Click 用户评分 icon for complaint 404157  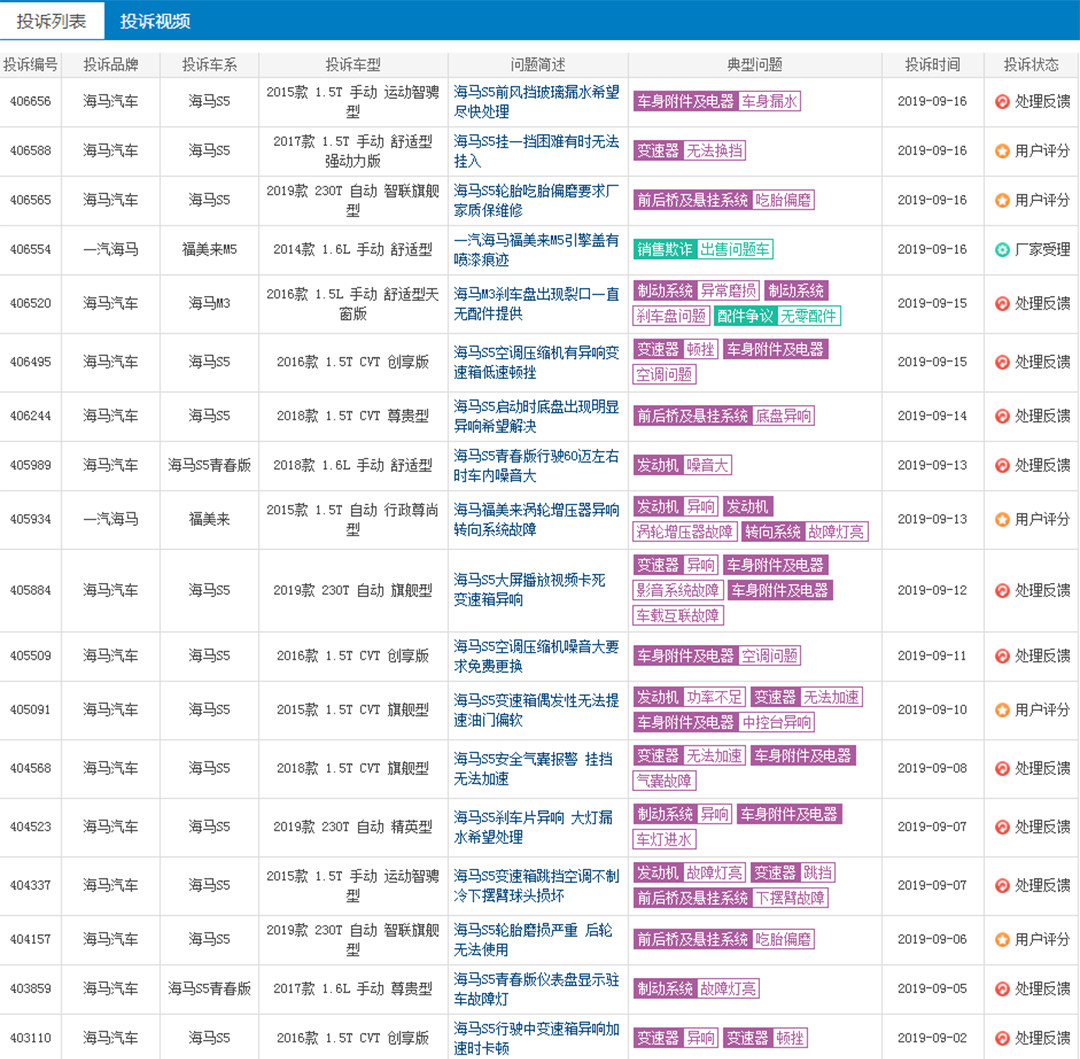(x=1002, y=940)
